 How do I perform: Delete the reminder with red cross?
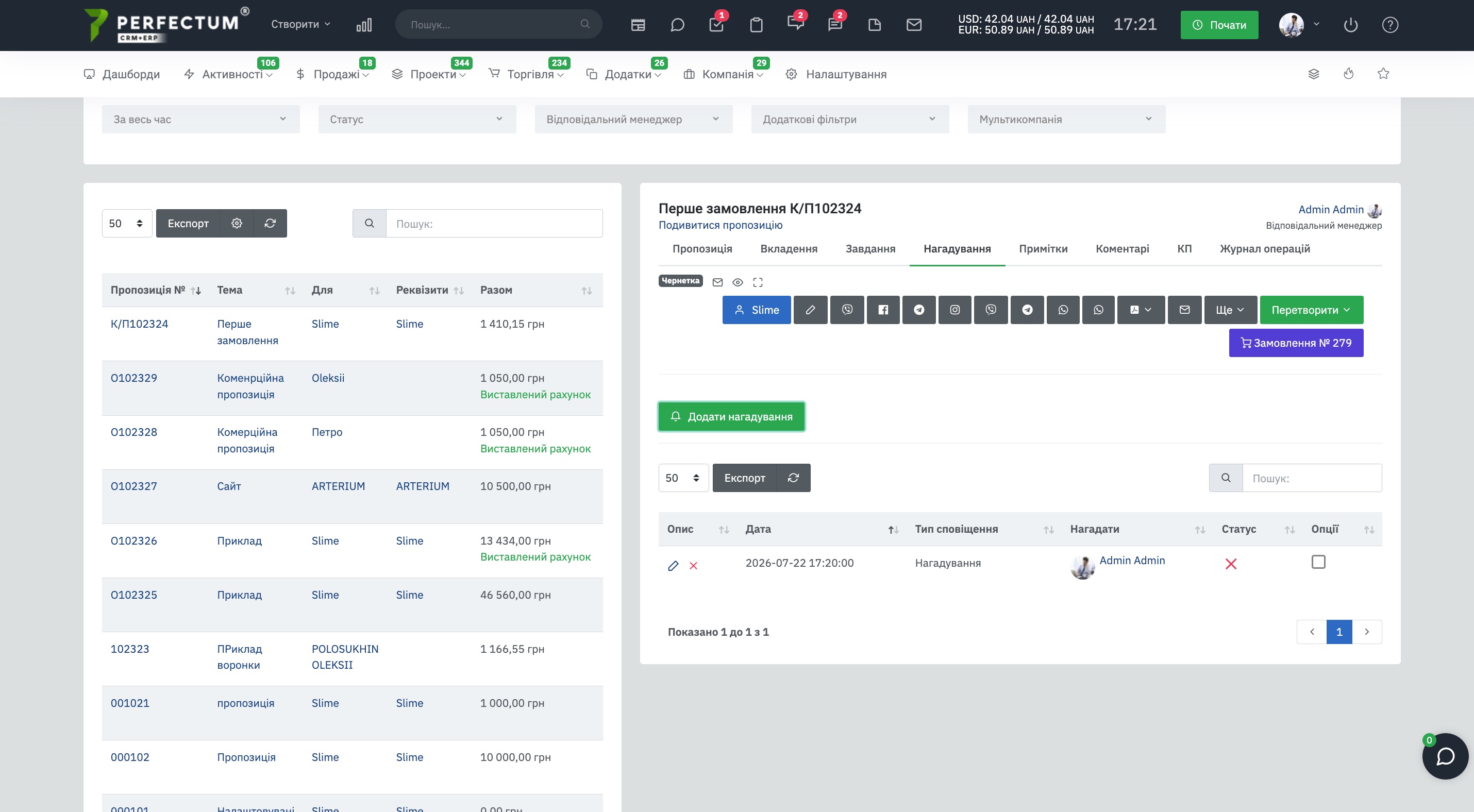coord(693,566)
